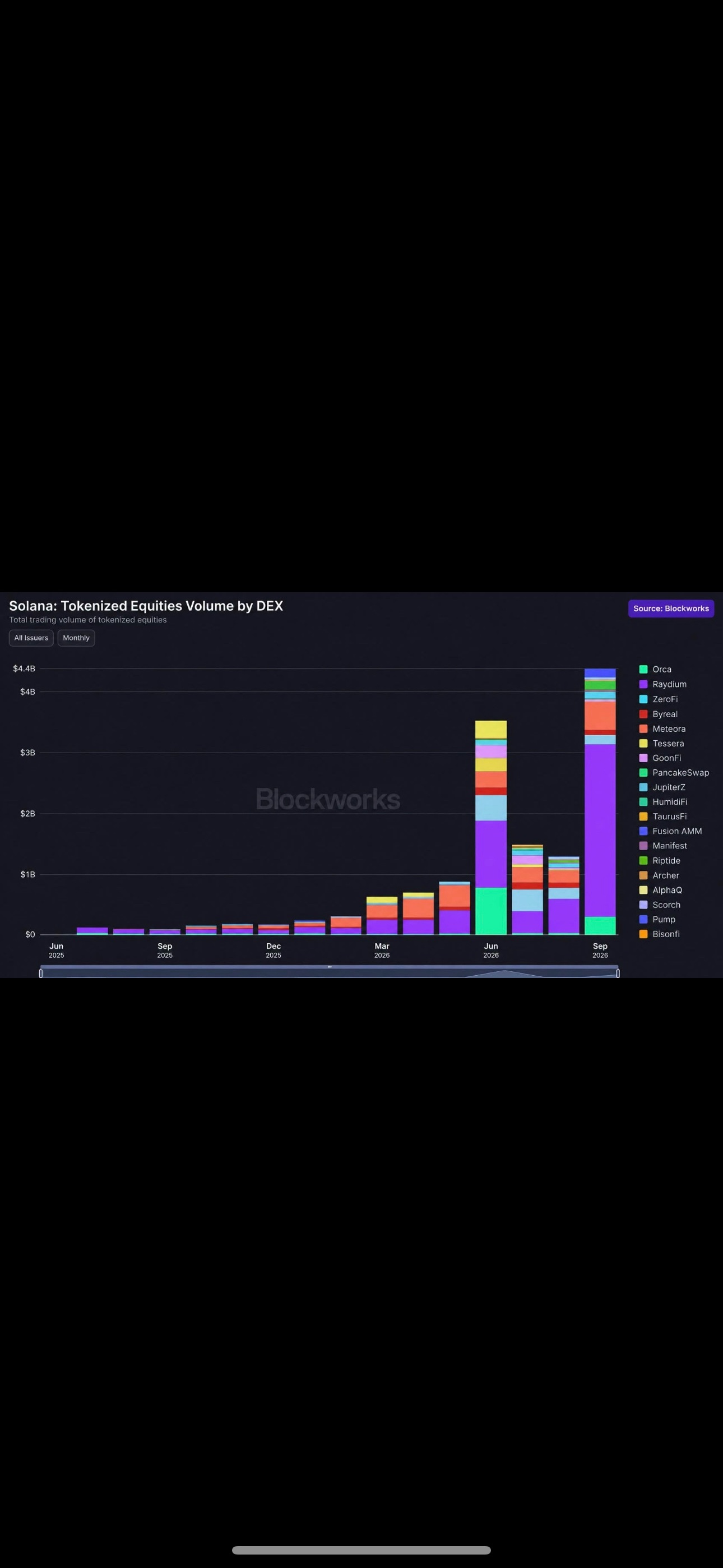Click the 'Jun 2025' x-axis label

point(56,949)
